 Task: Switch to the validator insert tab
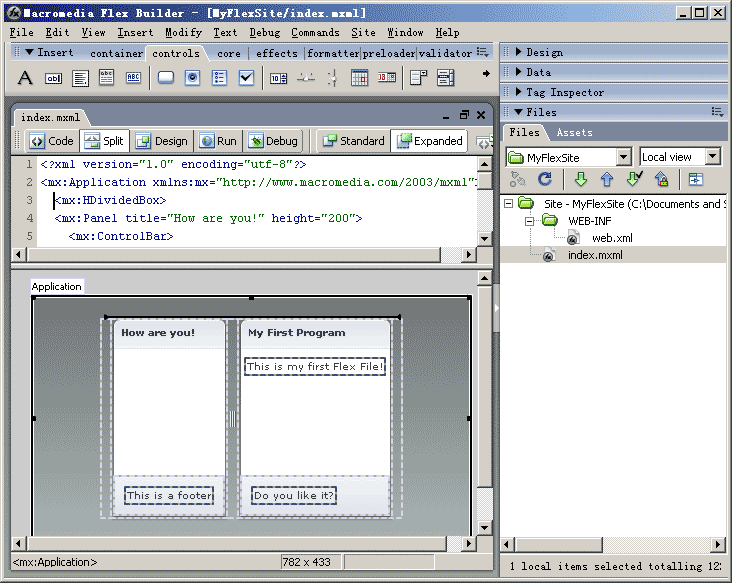pos(445,54)
